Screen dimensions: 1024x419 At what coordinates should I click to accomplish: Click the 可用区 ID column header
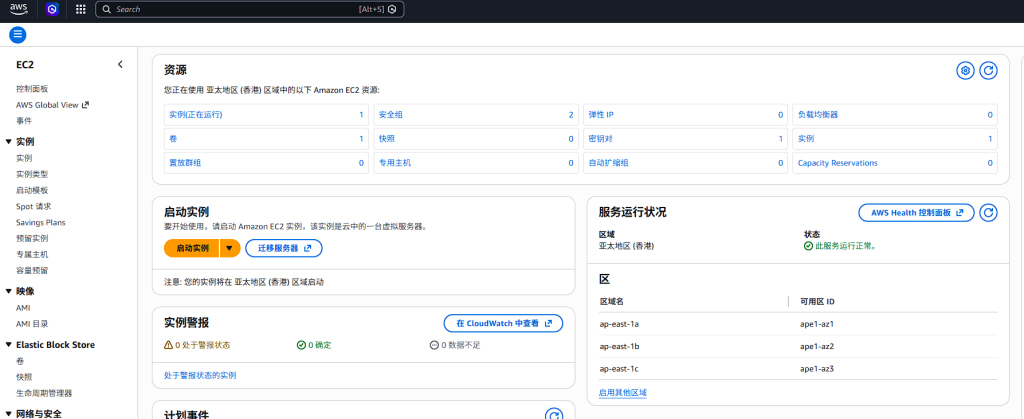point(817,302)
